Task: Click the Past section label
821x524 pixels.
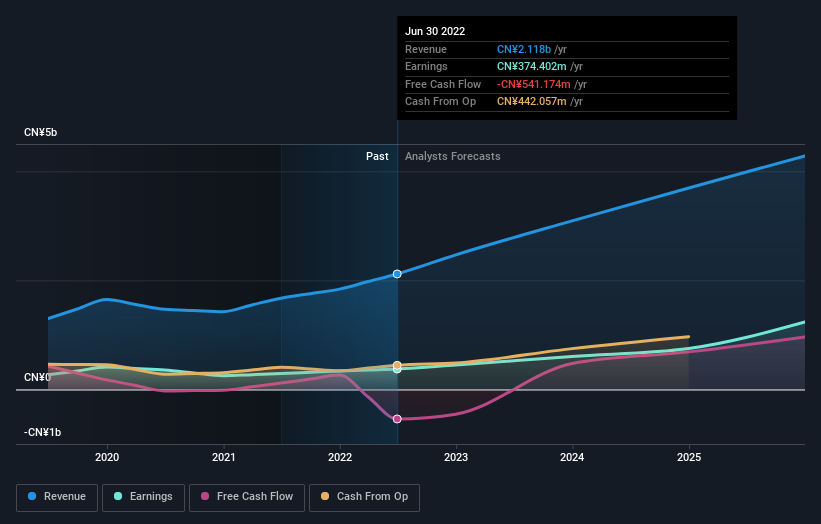Action: click(x=377, y=156)
